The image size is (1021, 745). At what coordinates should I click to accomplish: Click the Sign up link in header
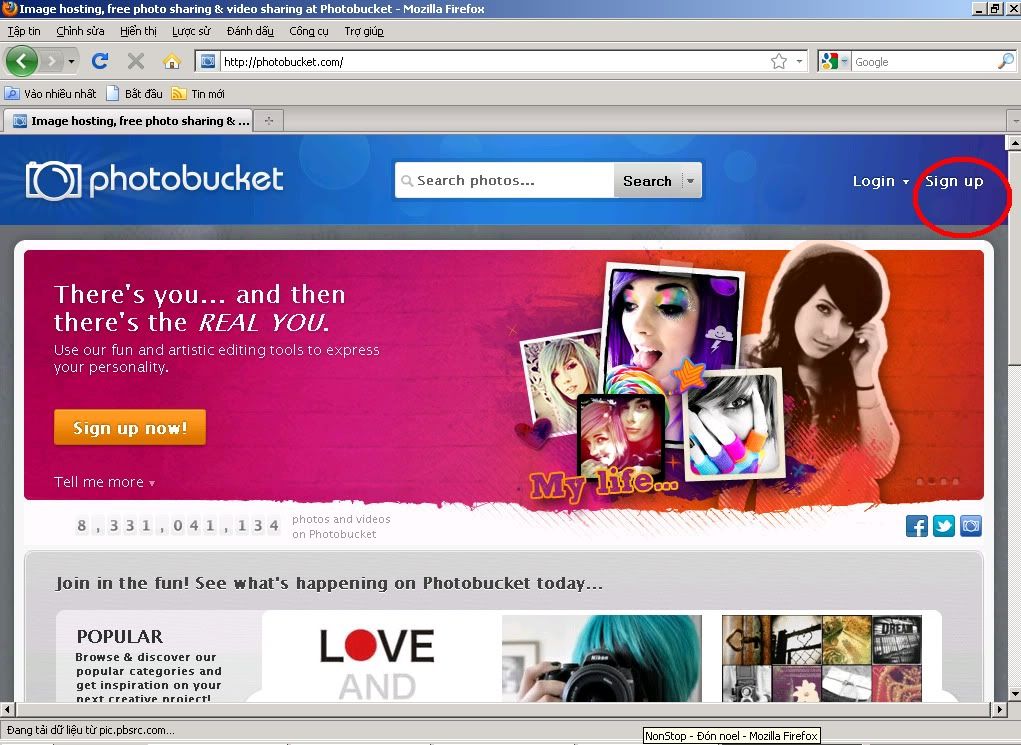[x=954, y=181]
